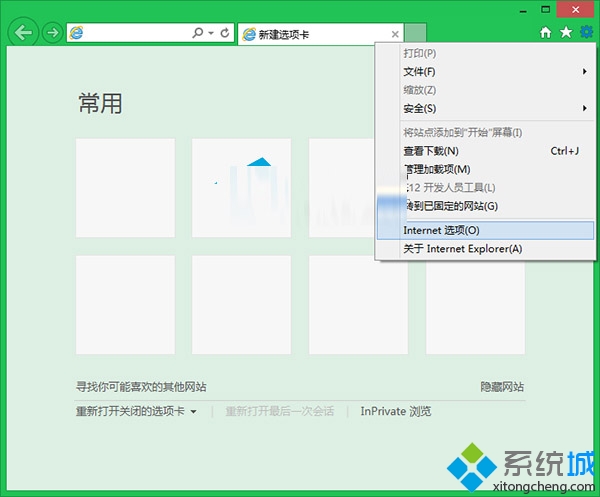This screenshot has width=600, height=497.
Task: Open the Favorites star icon
Action: pos(566,33)
